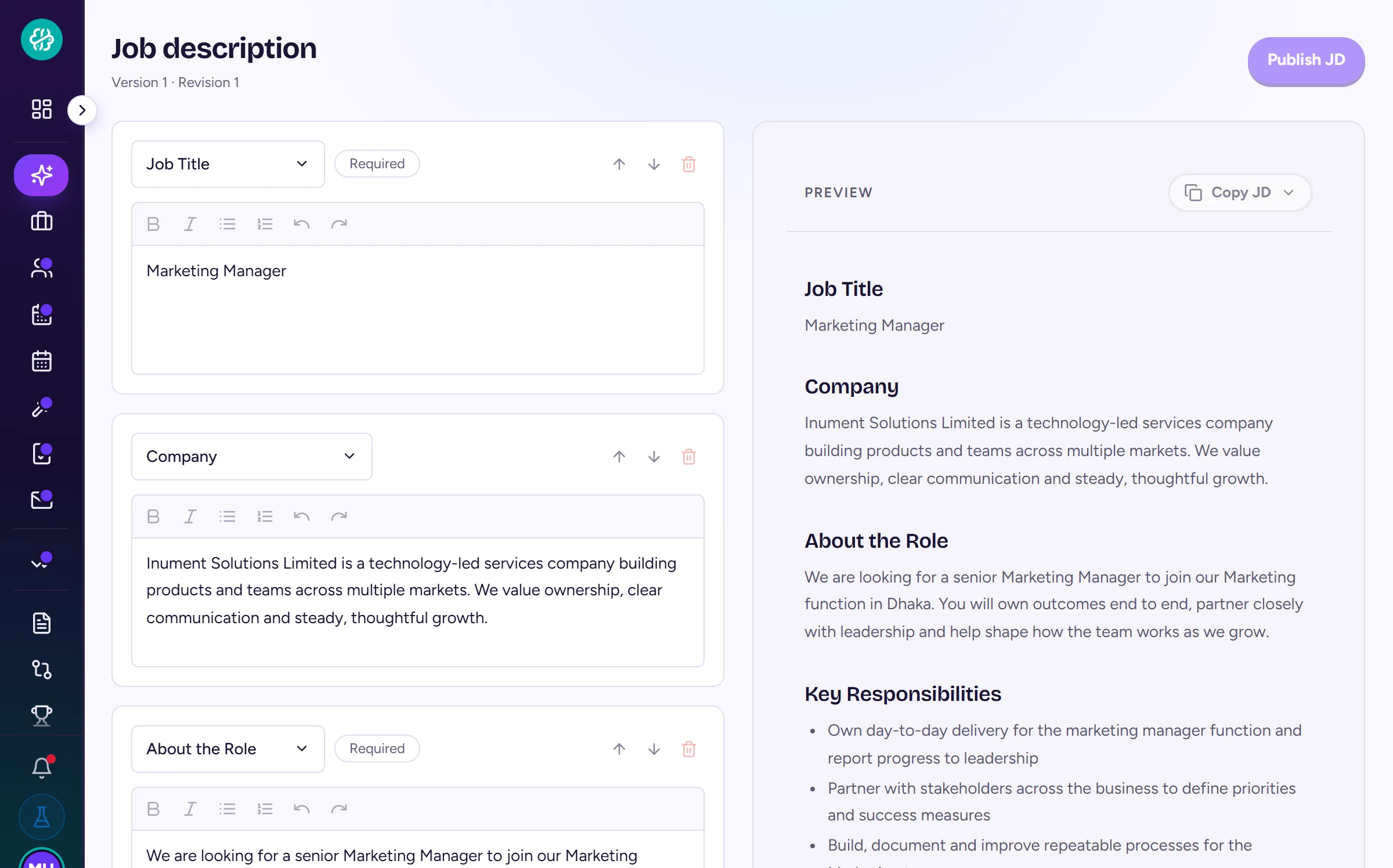
Task: Open the trophy icon in the sidebar
Action: pyautogui.click(x=42, y=716)
